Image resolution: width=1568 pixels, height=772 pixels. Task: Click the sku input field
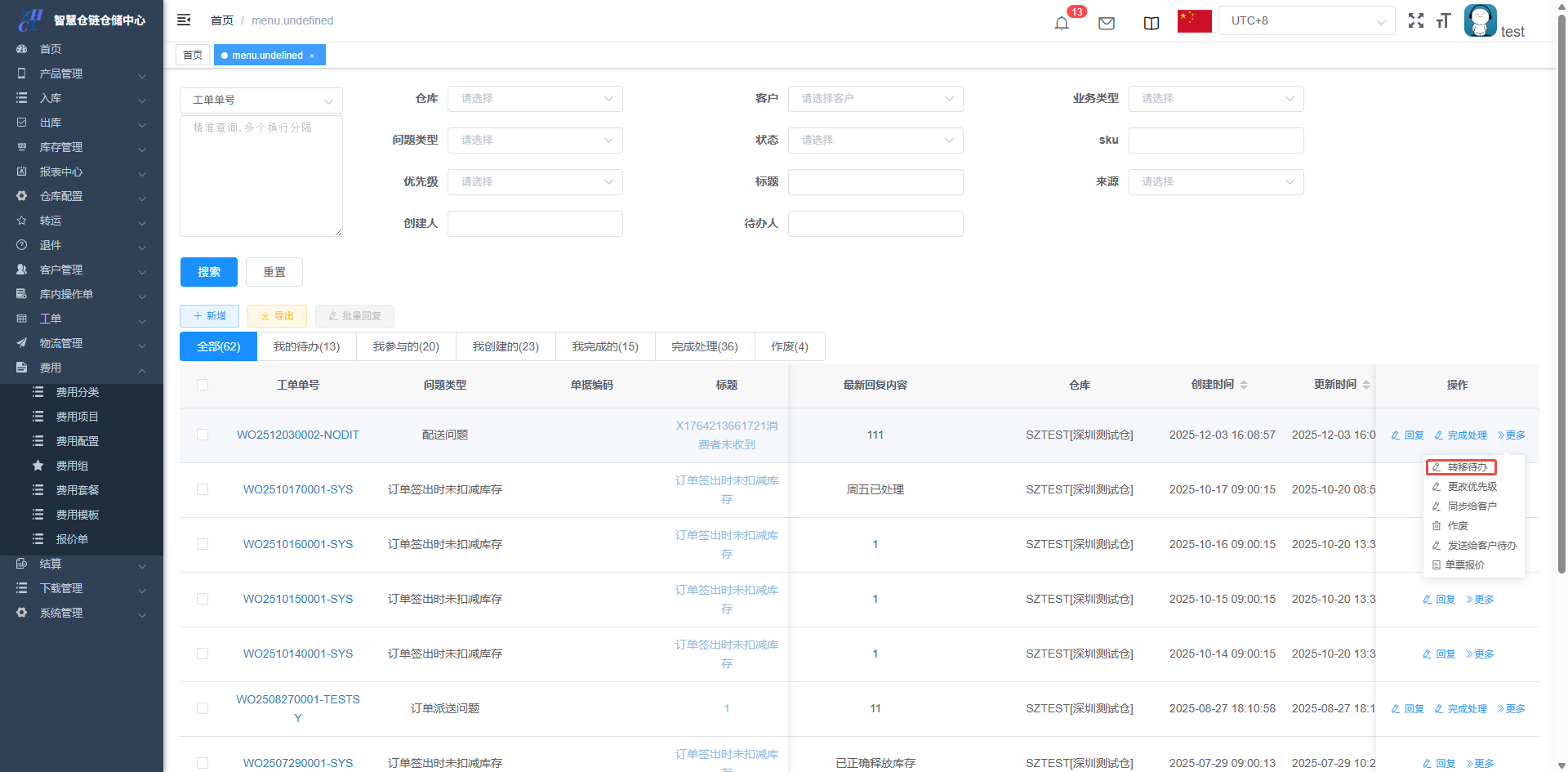[1215, 141]
